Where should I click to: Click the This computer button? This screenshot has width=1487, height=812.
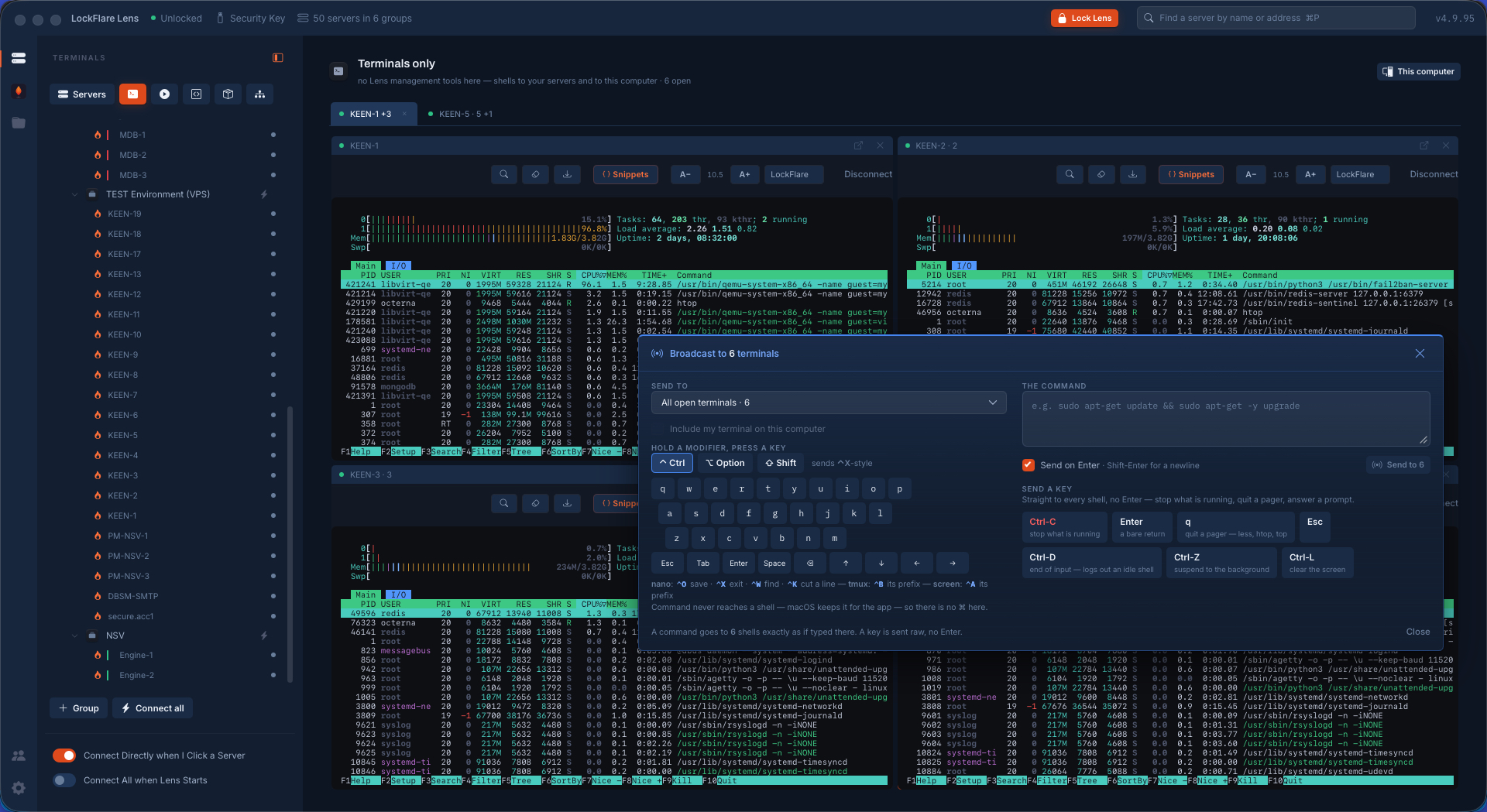pos(1419,71)
